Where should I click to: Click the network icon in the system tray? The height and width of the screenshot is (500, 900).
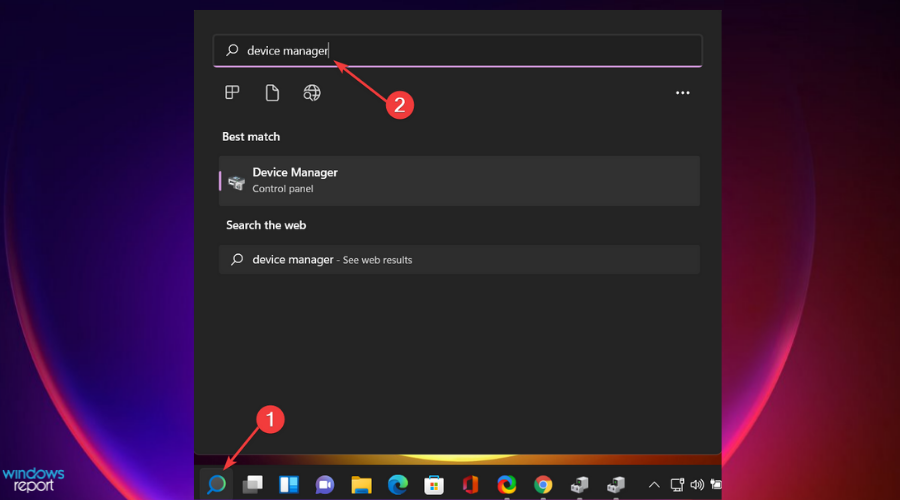click(677, 485)
